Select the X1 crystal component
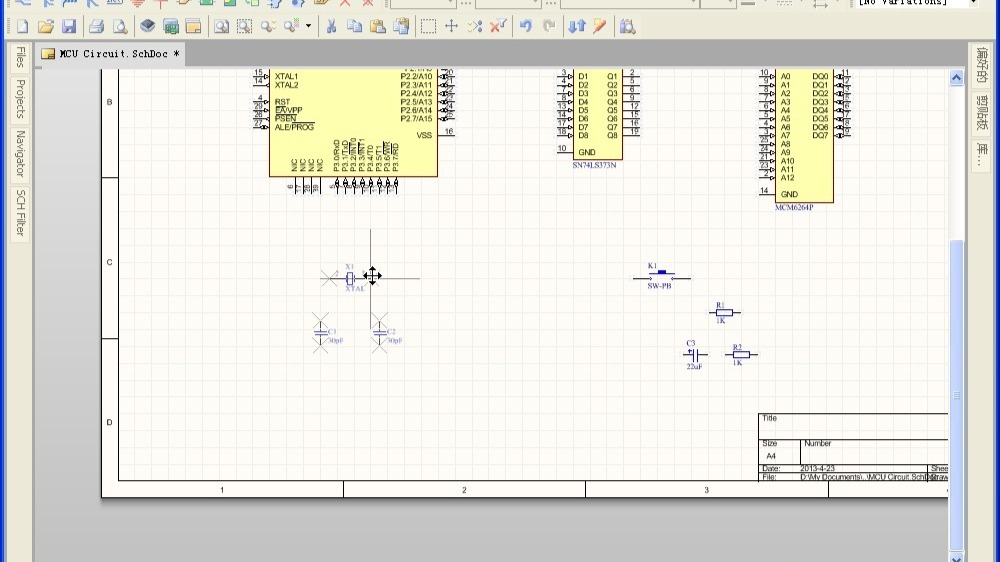The image size is (1000, 562). tap(349, 279)
